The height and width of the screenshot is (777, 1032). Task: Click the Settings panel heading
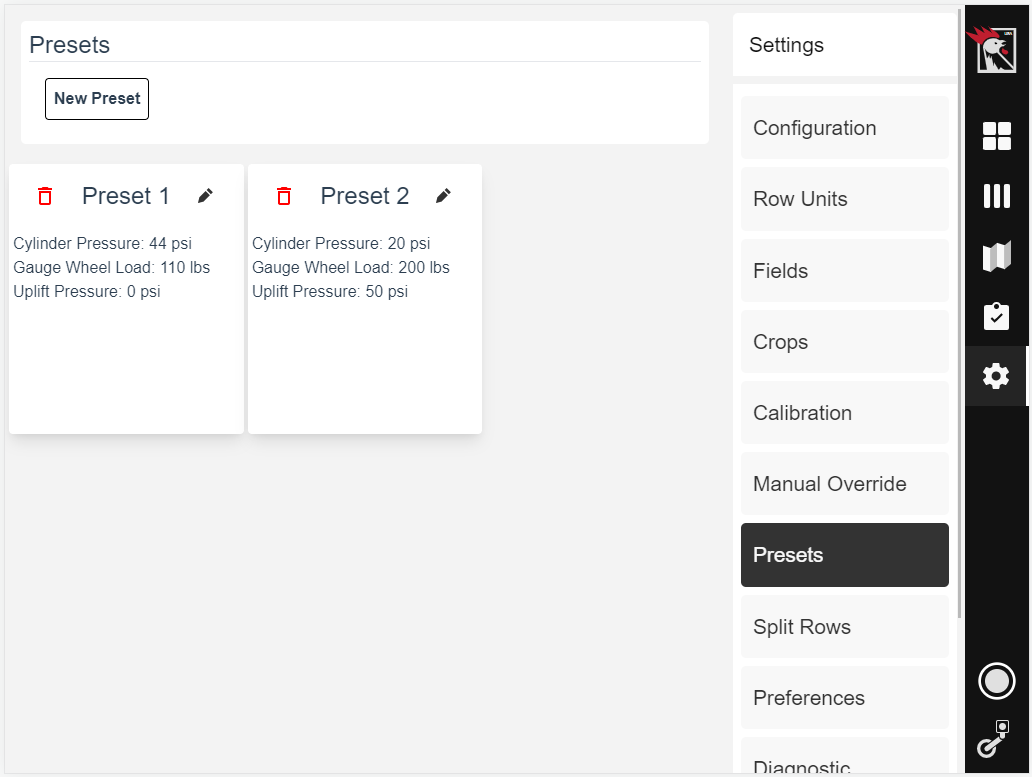787,45
